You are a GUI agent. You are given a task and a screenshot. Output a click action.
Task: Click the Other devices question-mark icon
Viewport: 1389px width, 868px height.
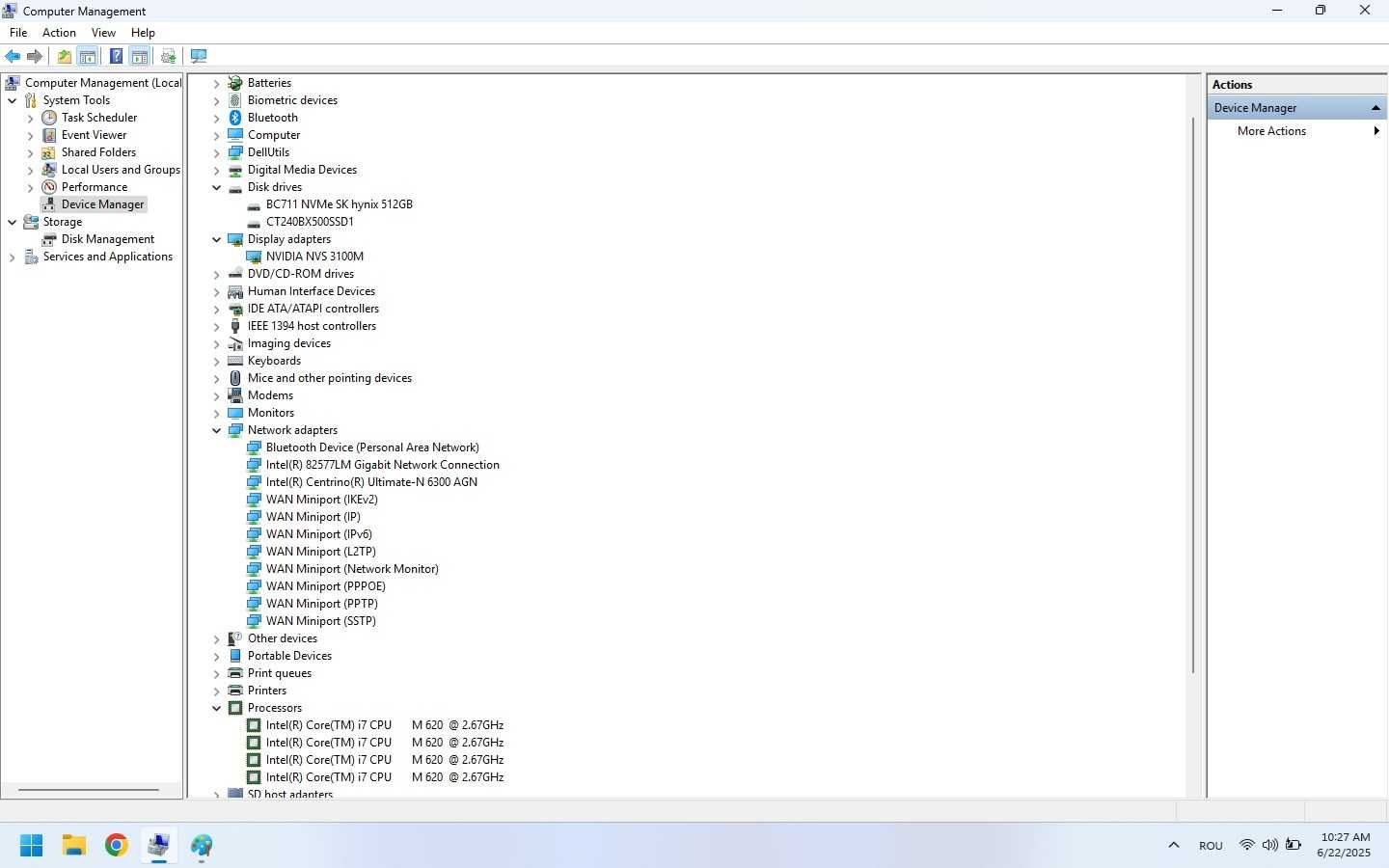[x=234, y=638]
